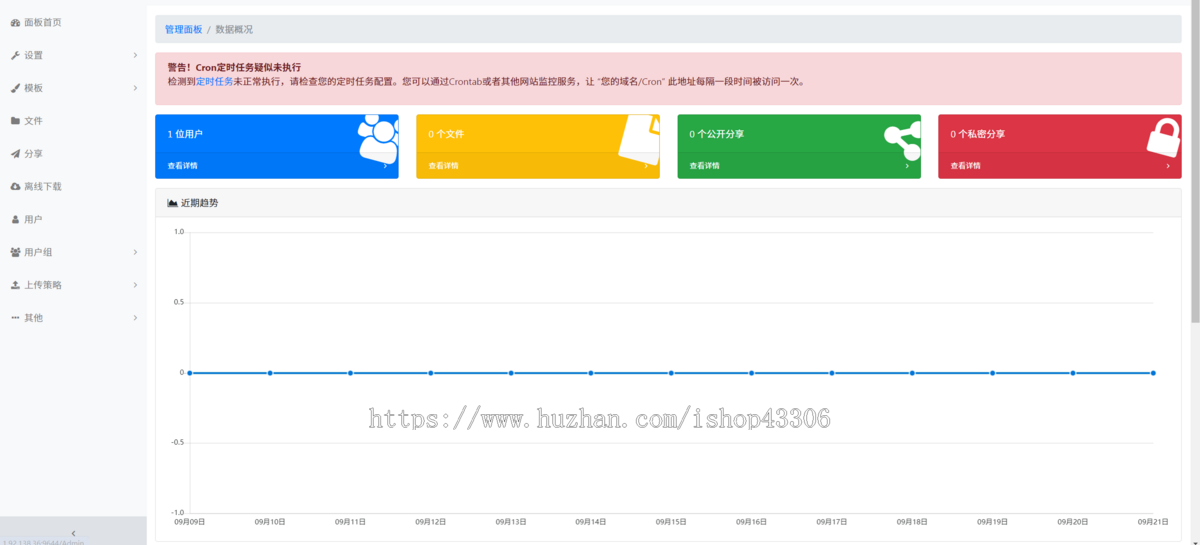Collapse the sidebar with the bottom chevron

[x=73, y=534]
